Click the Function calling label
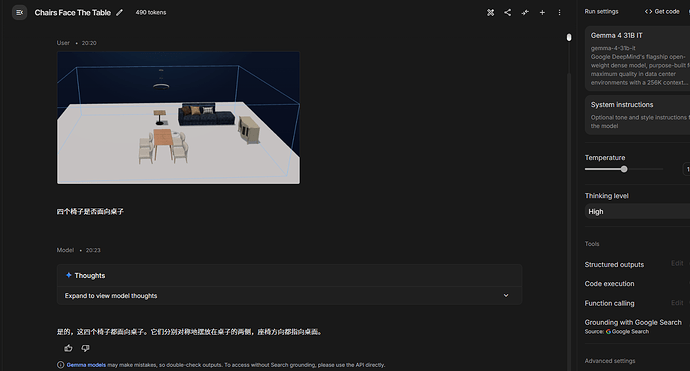This screenshot has width=690, height=371. pos(609,303)
